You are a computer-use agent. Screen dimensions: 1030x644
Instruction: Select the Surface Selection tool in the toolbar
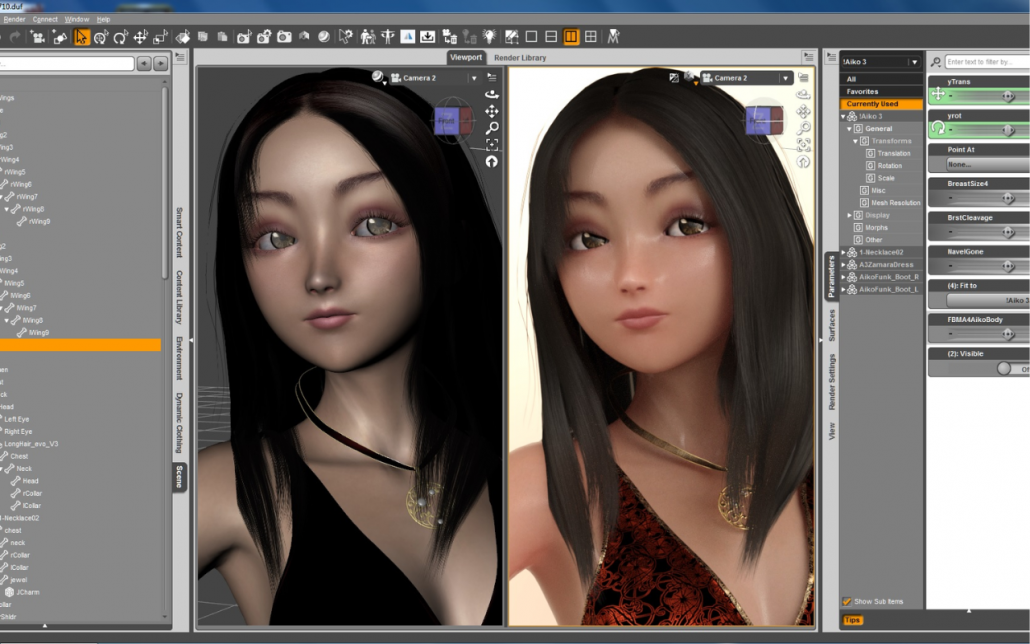click(182, 38)
